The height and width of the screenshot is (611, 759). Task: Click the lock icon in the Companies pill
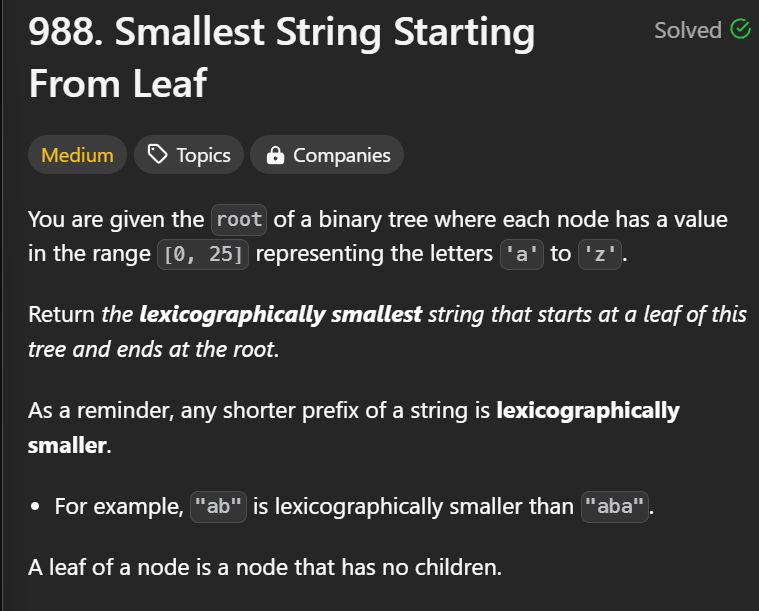tap(275, 155)
